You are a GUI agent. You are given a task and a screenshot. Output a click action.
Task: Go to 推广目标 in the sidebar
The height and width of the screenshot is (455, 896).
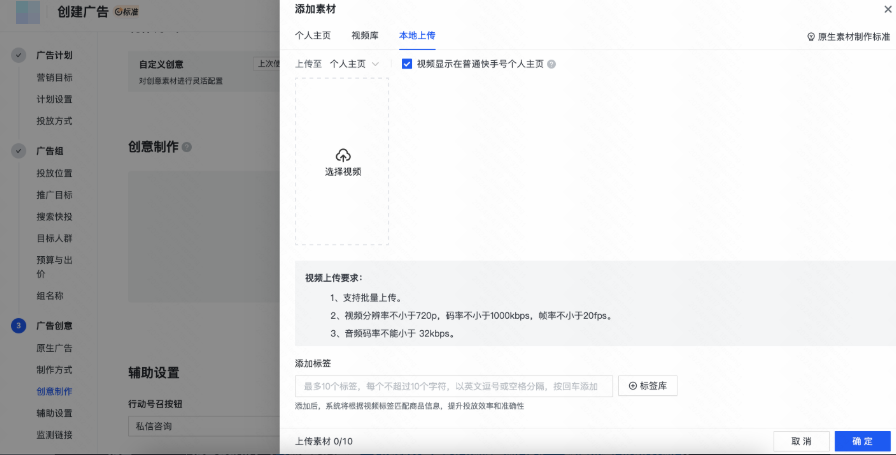tap(54, 195)
